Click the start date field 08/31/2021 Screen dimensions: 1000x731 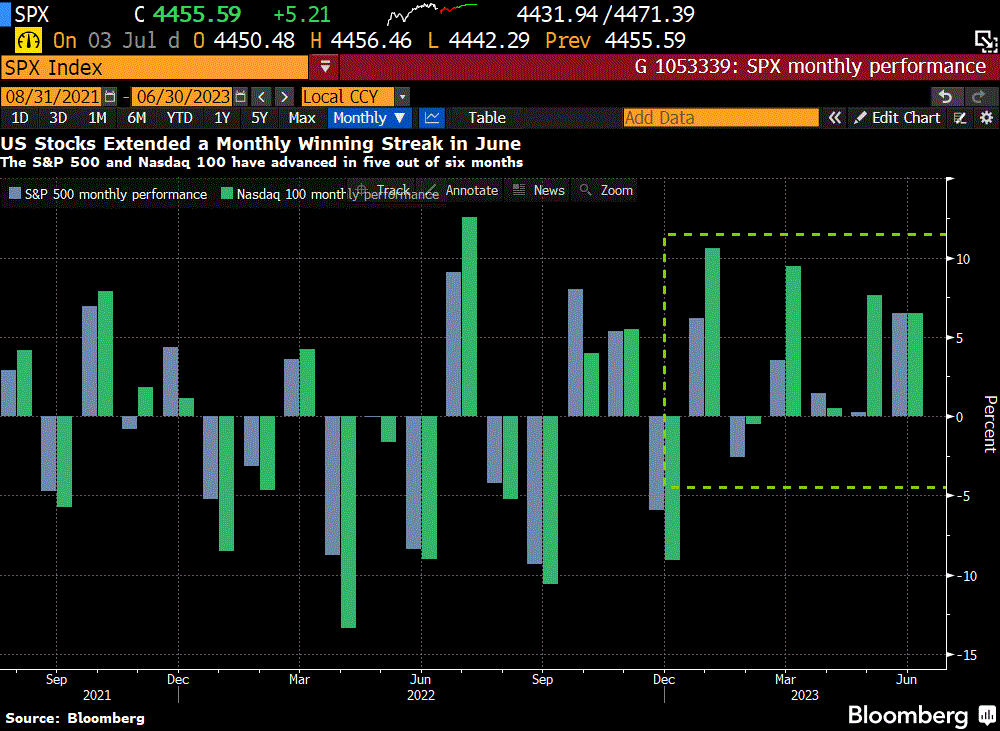click(52, 97)
